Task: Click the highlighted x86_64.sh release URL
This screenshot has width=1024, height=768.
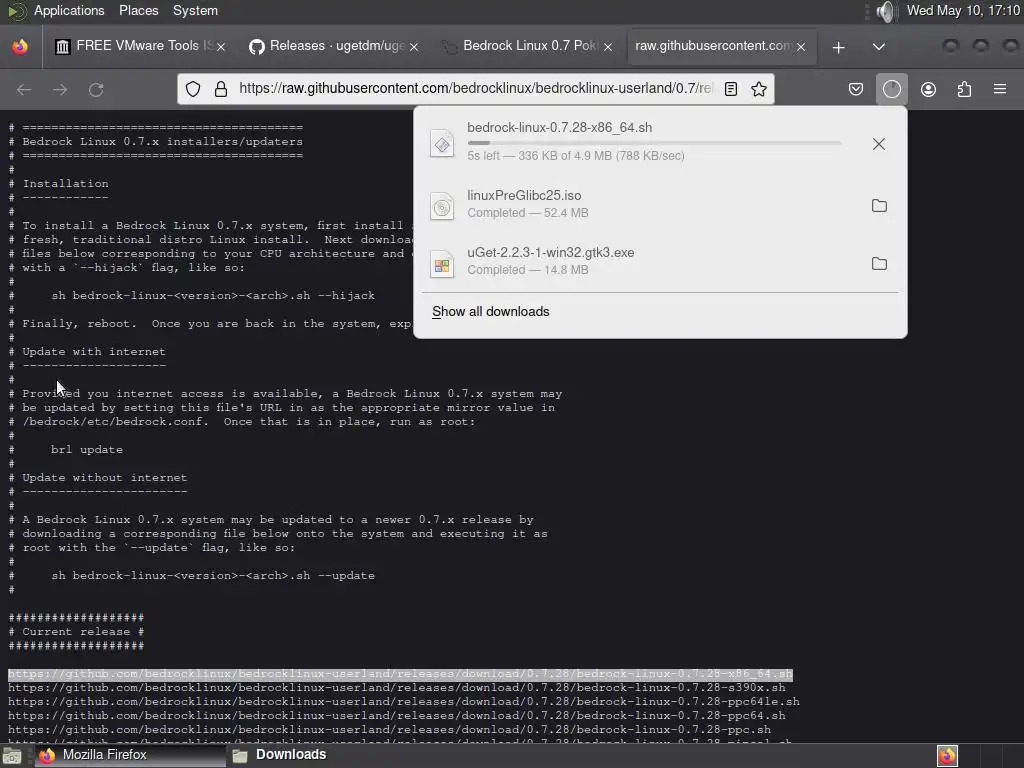Action: [x=400, y=674]
